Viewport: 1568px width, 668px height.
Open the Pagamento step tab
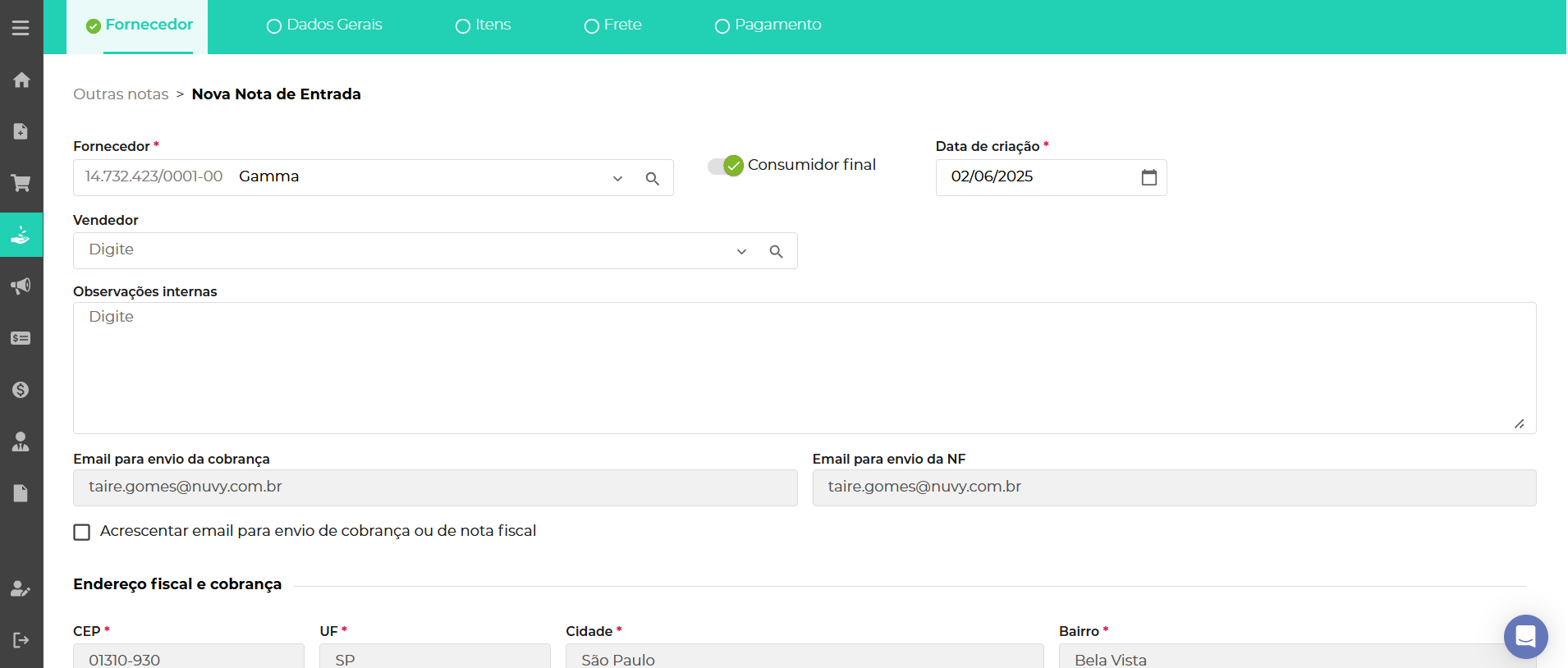pos(768,25)
